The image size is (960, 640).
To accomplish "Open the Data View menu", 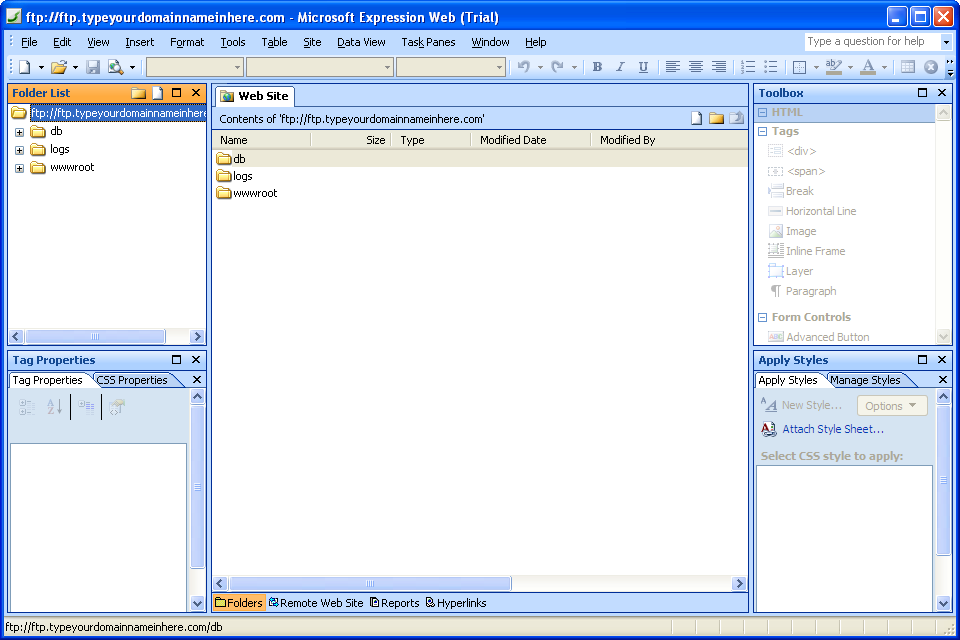I will coord(361,42).
